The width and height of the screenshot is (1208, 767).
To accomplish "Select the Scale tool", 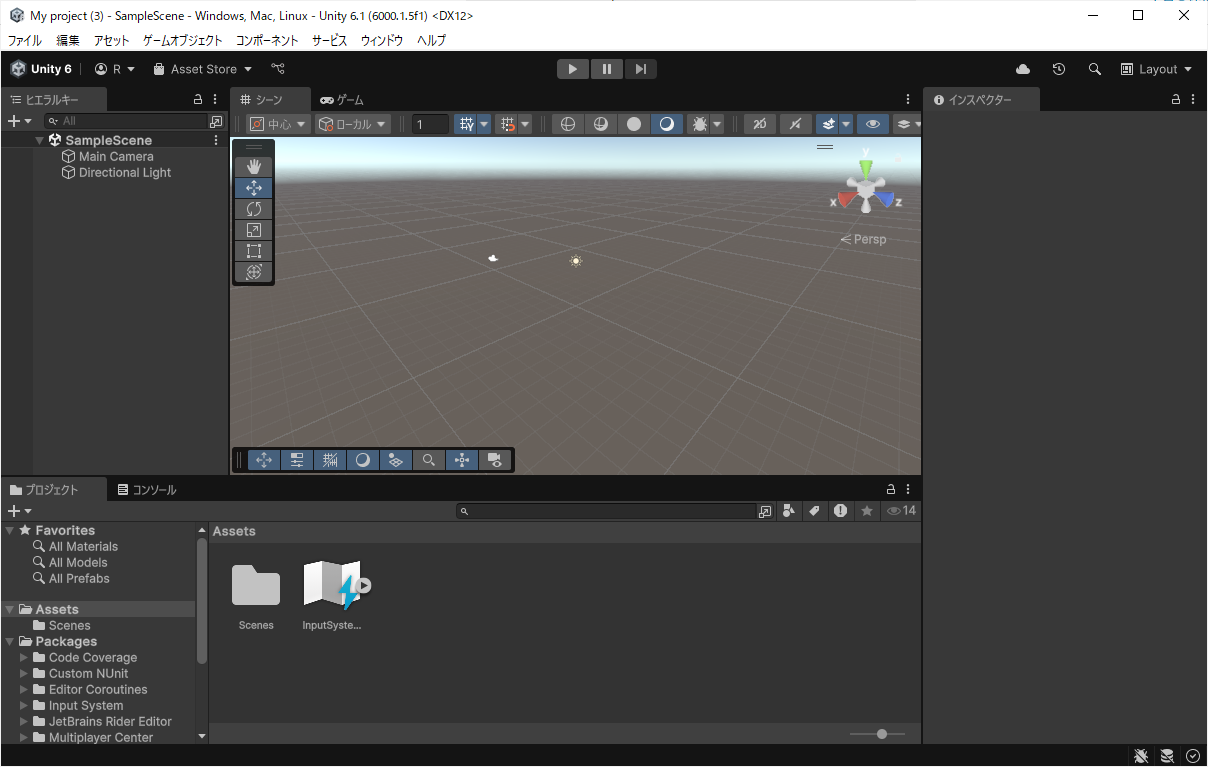I will [x=253, y=229].
